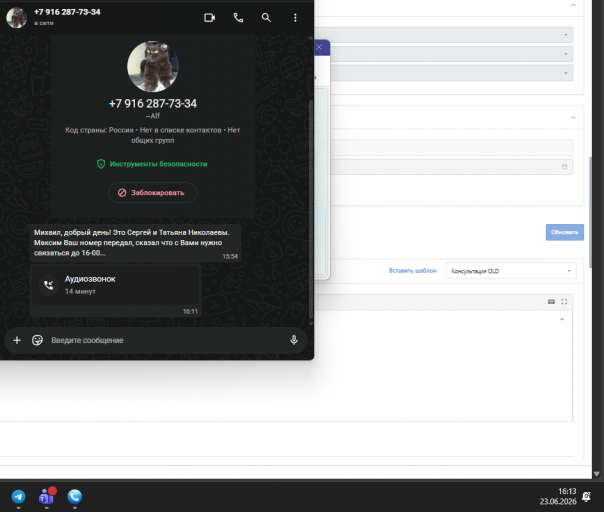Open the blue phone app in taskbar
This screenshot has width=604, height=512.
[75, 497]
